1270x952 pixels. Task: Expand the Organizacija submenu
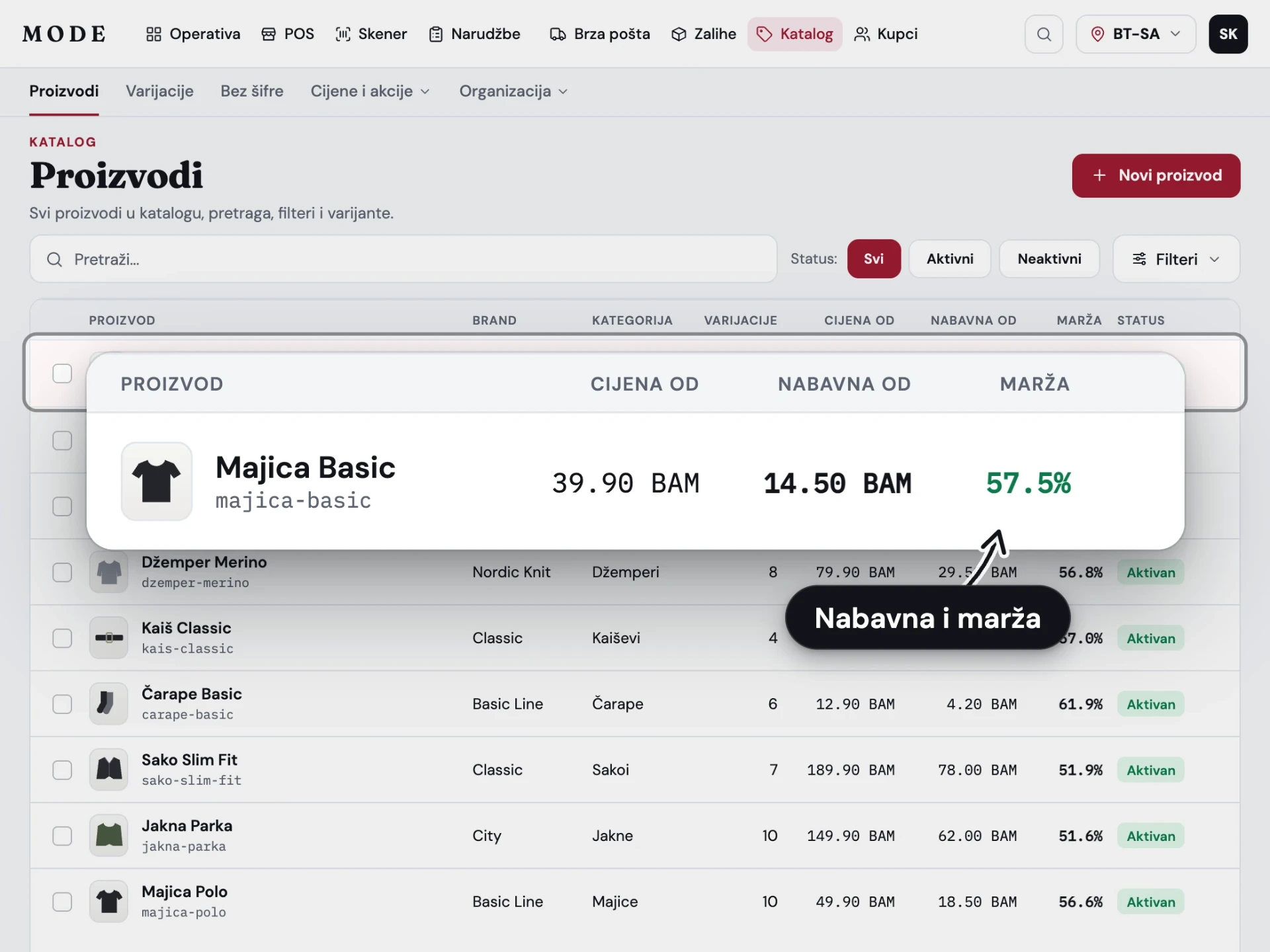click(x=513, y=91)
